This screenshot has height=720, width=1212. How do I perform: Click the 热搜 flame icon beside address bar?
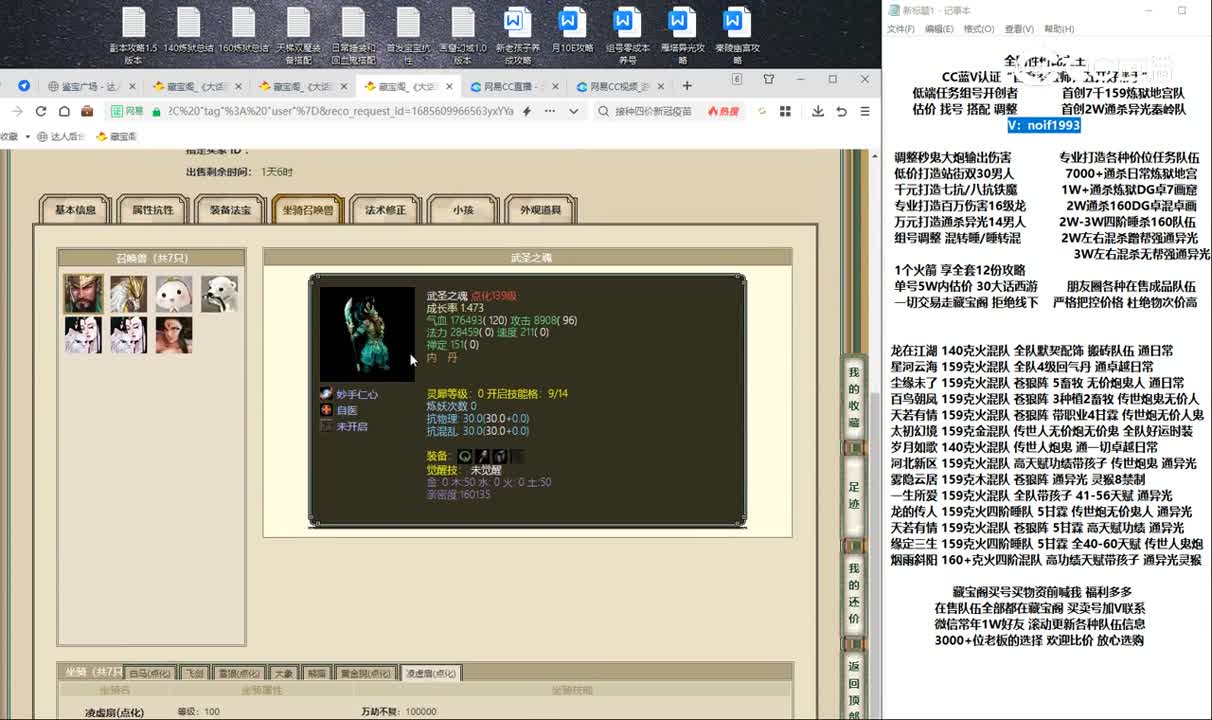click(x=718, y=112)
